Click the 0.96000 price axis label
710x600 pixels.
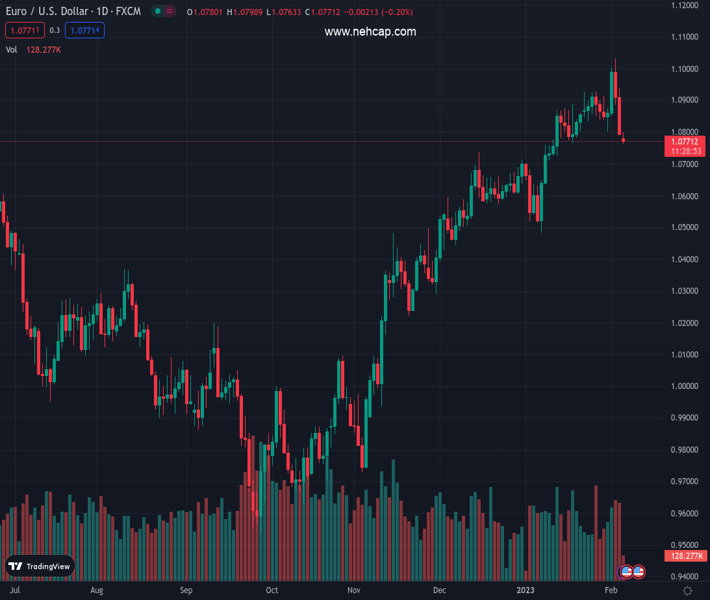pyautogui.click(x=685, y=514)
